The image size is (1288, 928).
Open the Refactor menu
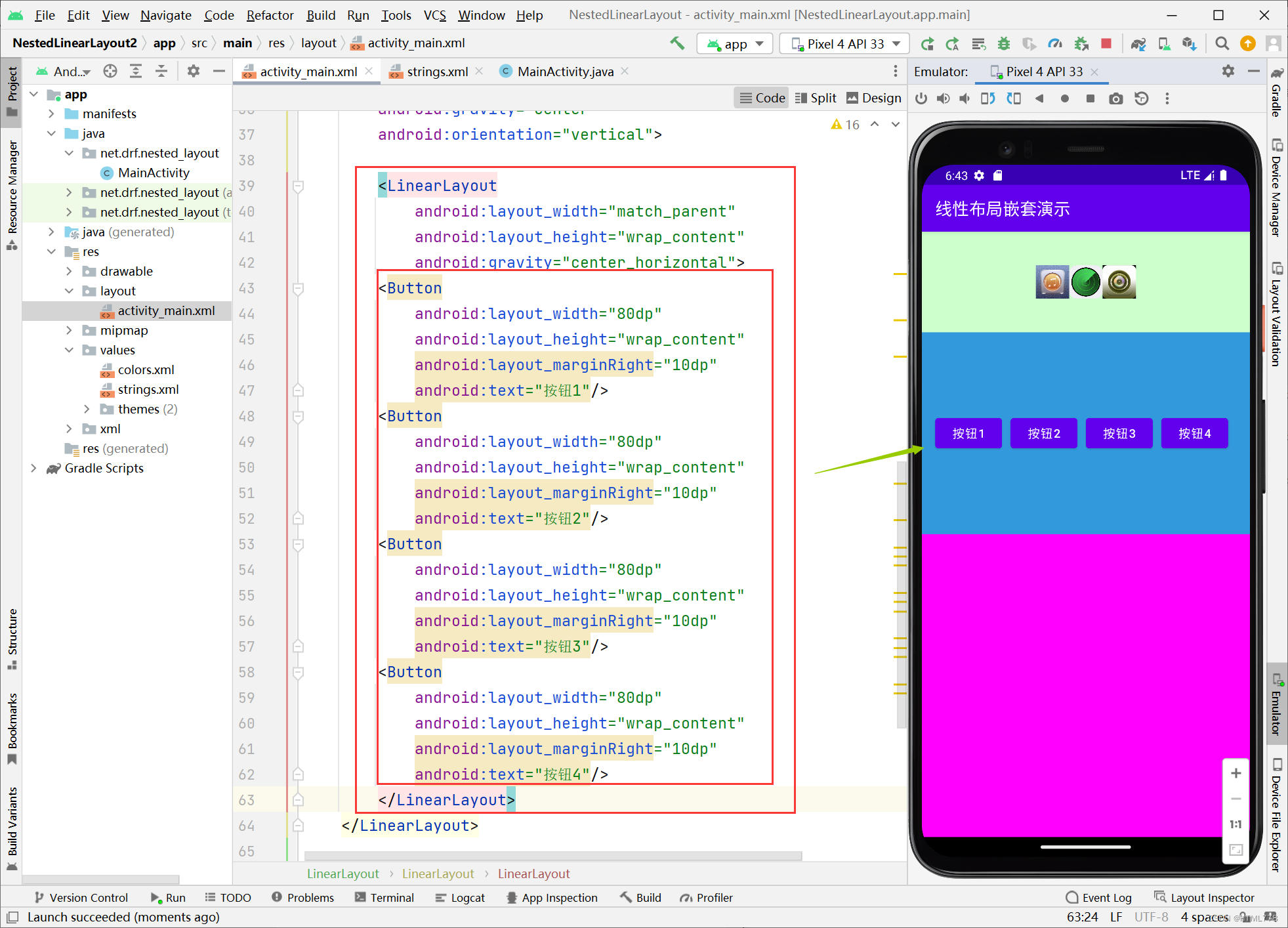[x=270, y=15]
